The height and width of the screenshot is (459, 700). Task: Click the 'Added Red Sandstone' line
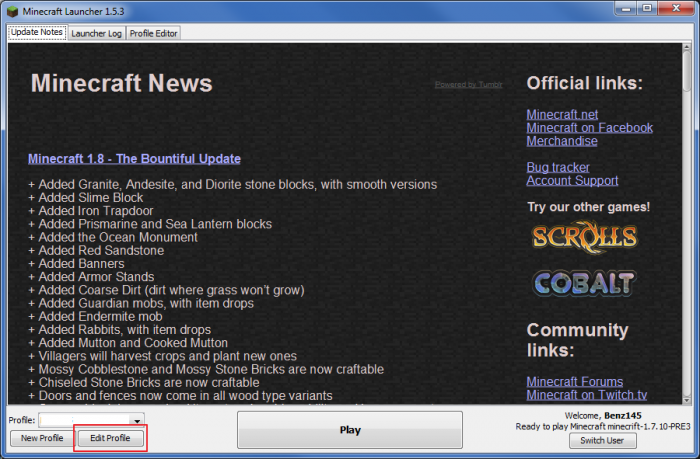96,250
